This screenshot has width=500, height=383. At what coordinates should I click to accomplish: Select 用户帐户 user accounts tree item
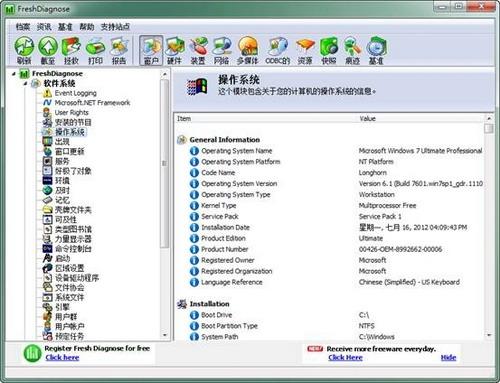[69, 326]
